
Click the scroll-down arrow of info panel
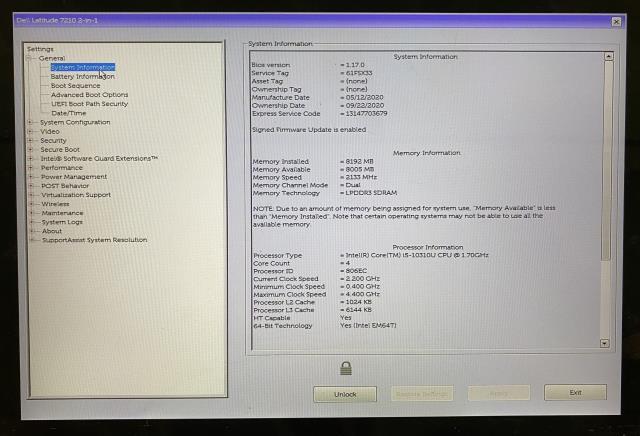[x=605, y=343]
